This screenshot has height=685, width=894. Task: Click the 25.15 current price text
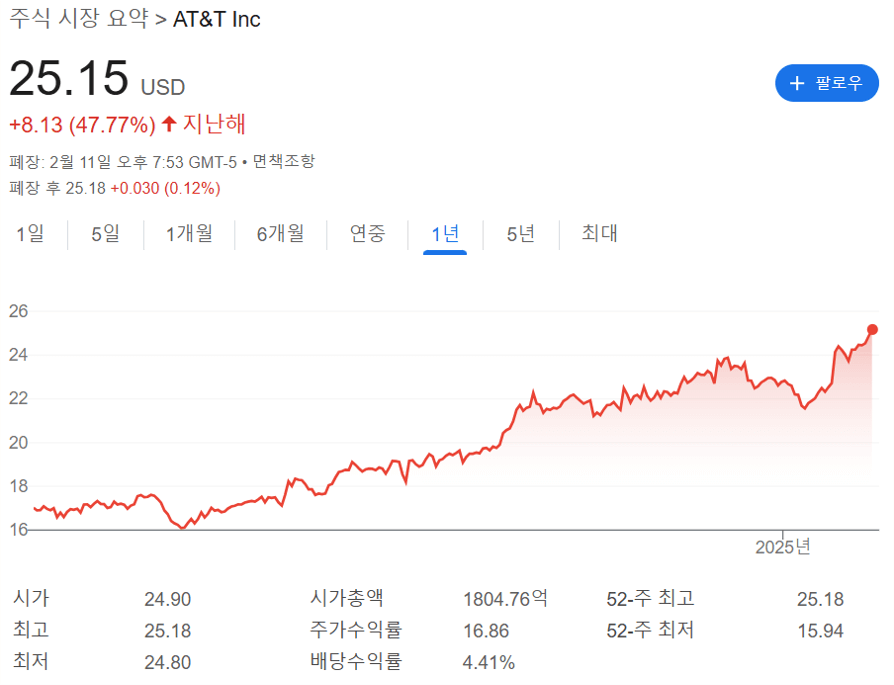pyautogui.click(x=69, y=78)
